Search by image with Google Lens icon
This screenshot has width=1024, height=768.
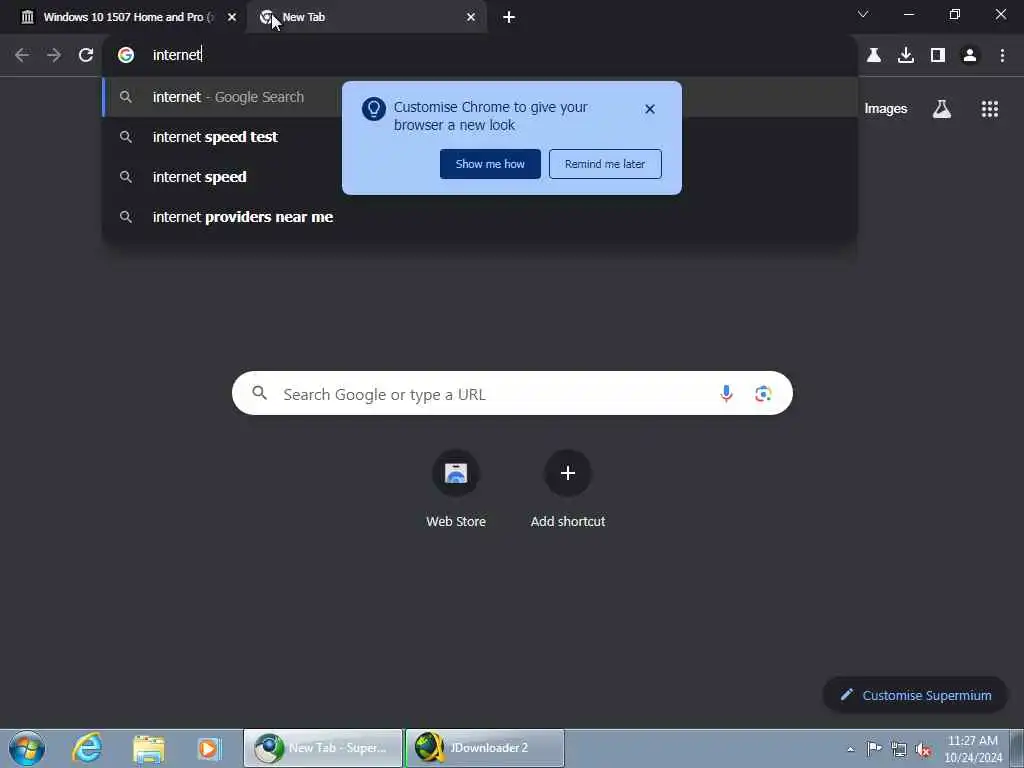[x=763, y=393]
